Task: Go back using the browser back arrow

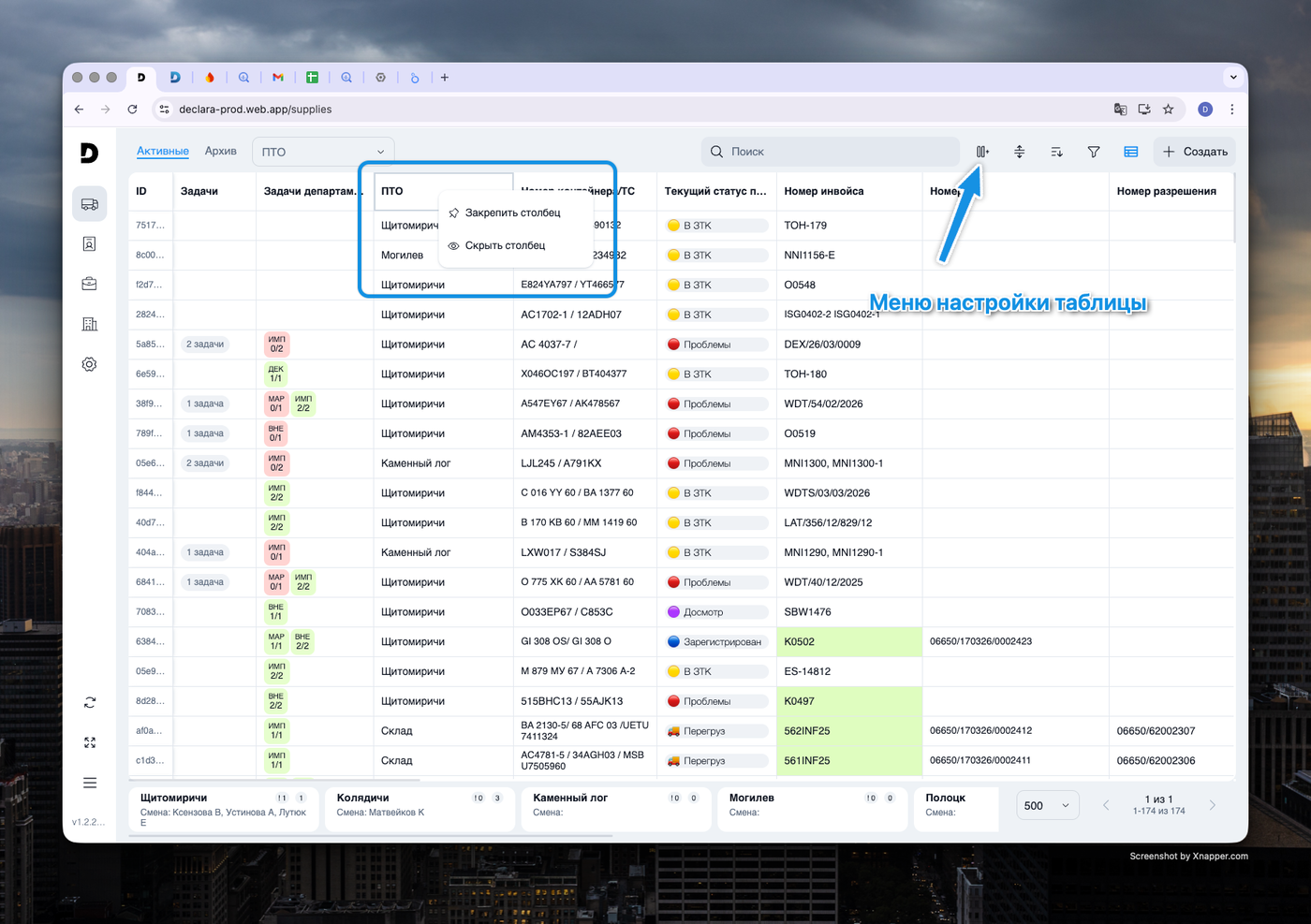Action: click(x=79, y=110)
